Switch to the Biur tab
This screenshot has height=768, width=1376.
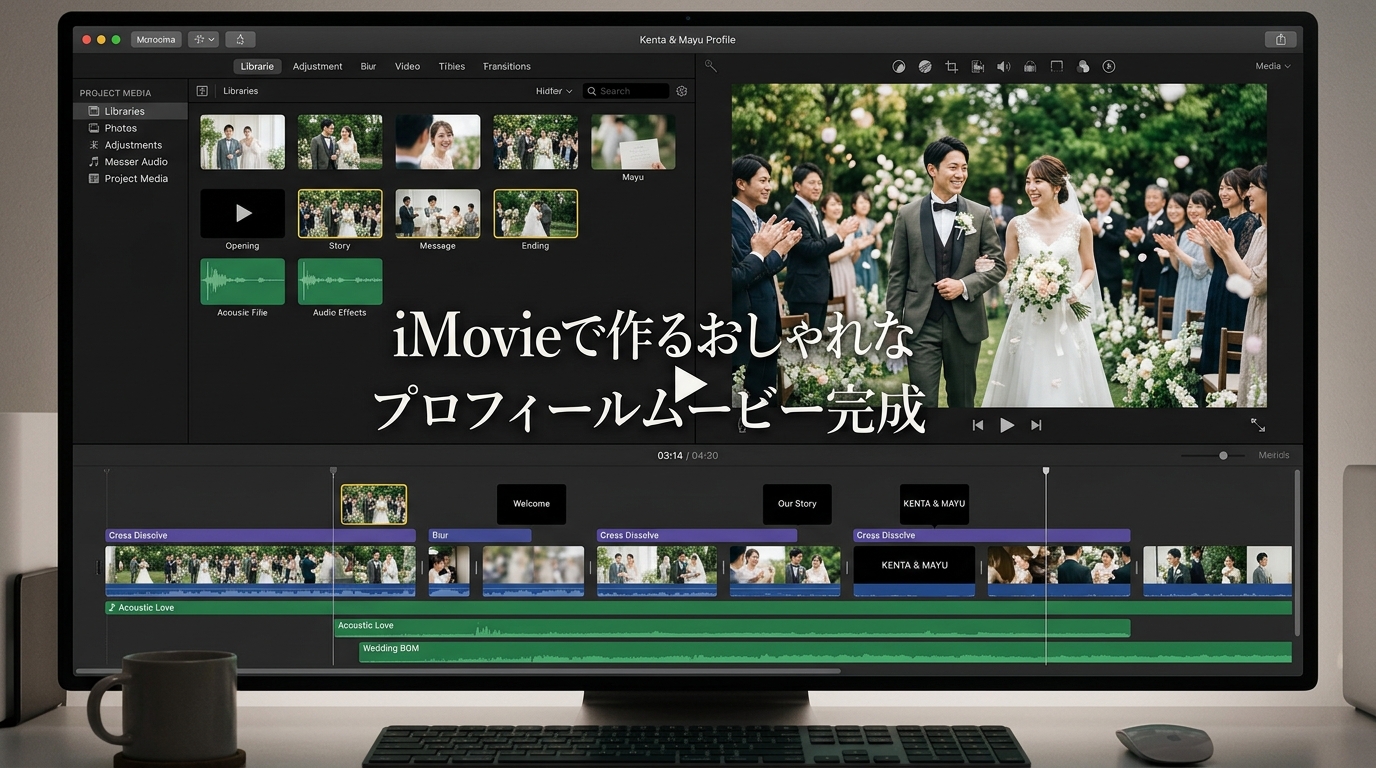pyautogui.click(x=368, y=66)
